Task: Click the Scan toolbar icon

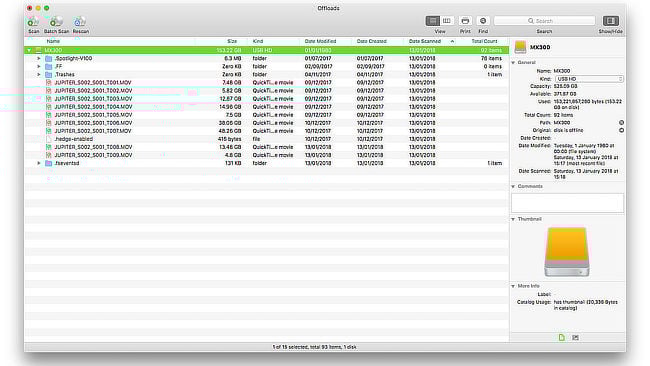Action: 33,22
